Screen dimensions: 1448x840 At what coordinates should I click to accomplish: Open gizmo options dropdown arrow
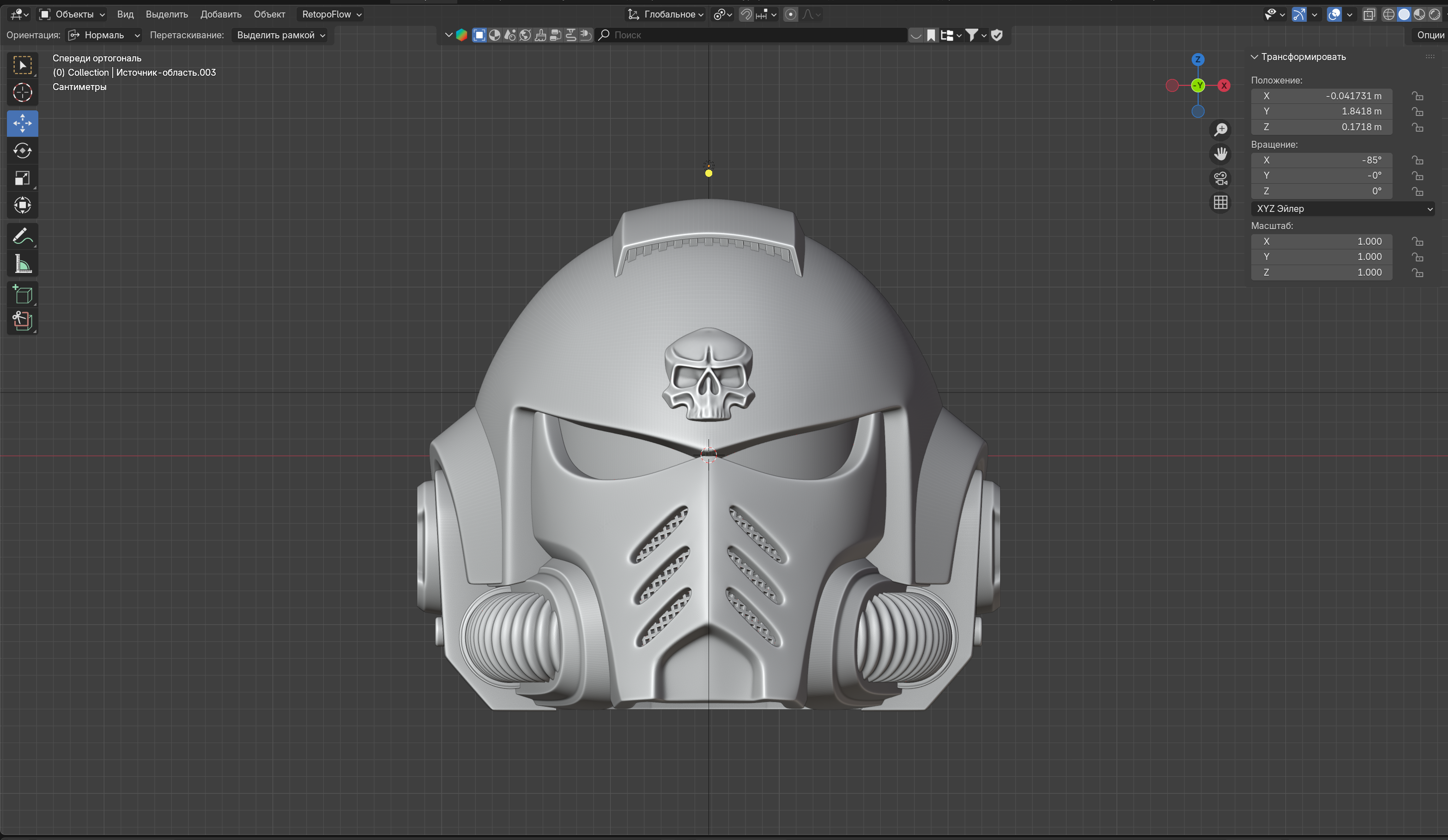1314,14
